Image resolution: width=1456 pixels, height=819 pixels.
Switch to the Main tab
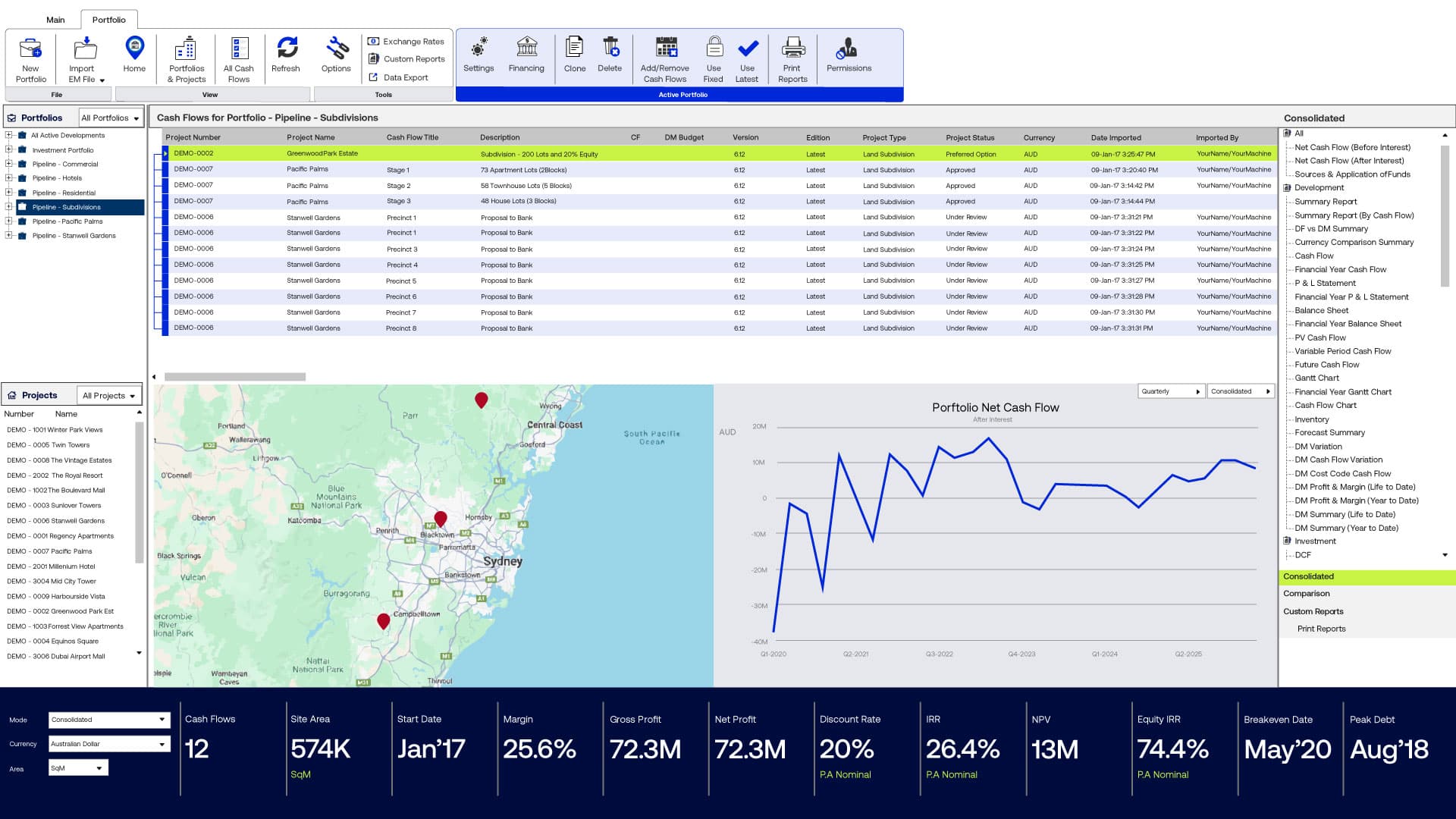[x=55, y=20]
